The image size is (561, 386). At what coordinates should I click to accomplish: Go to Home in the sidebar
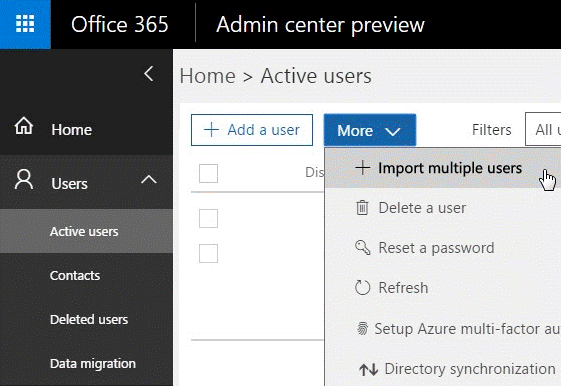[86, 128]
